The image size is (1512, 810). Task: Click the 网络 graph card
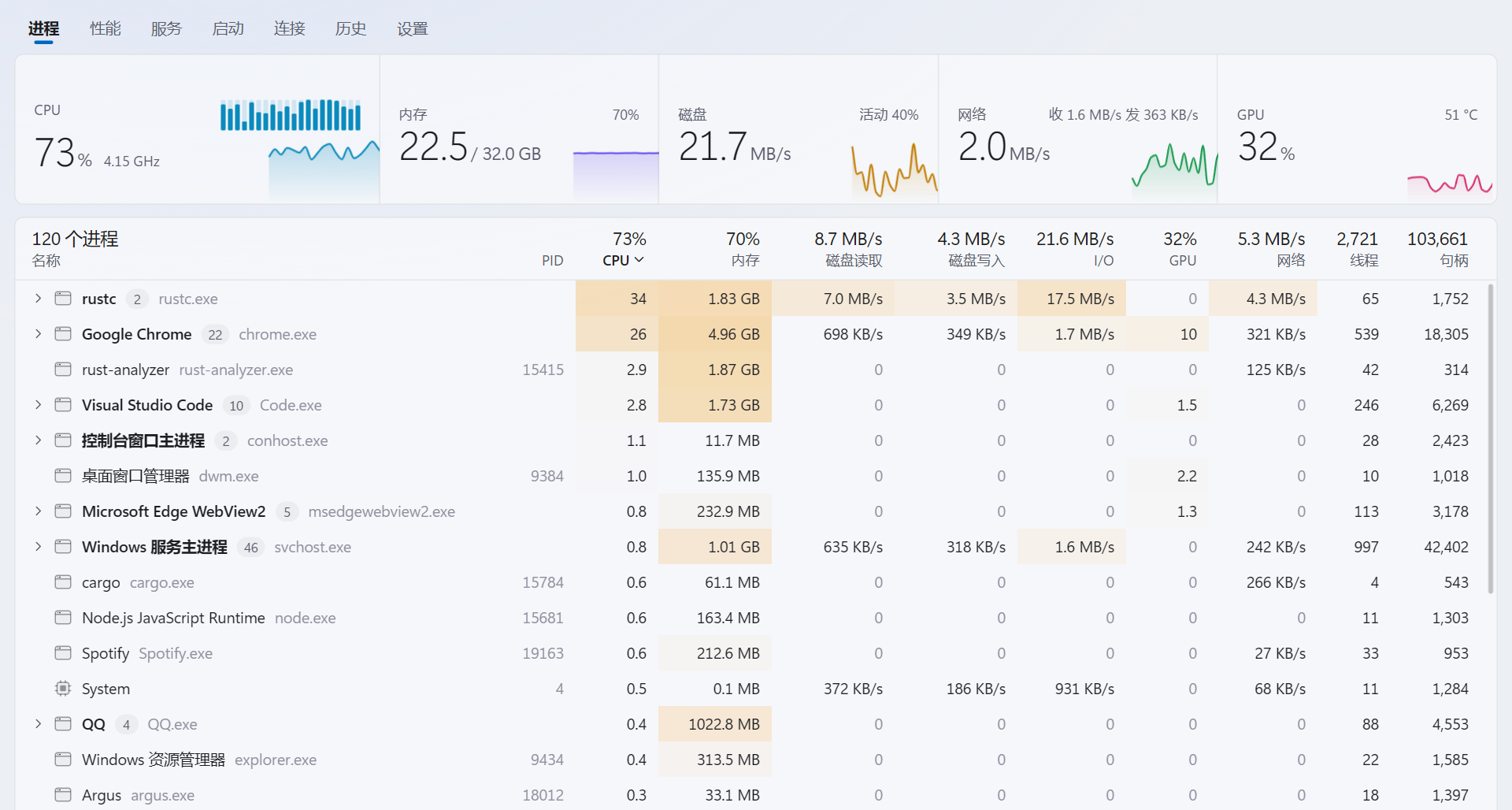point(1078,129)
